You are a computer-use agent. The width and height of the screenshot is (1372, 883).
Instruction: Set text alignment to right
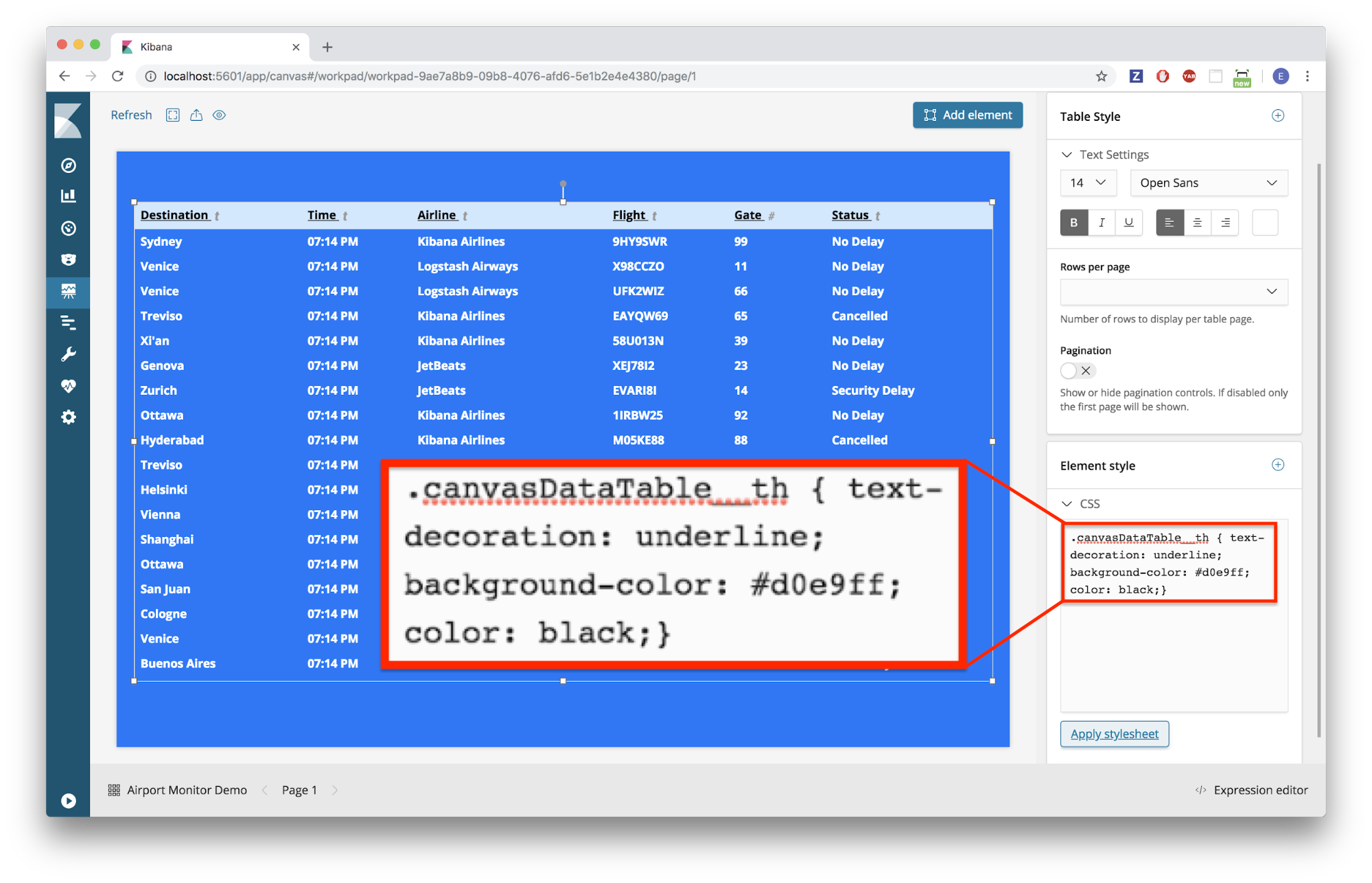(x=1225, y=222)
